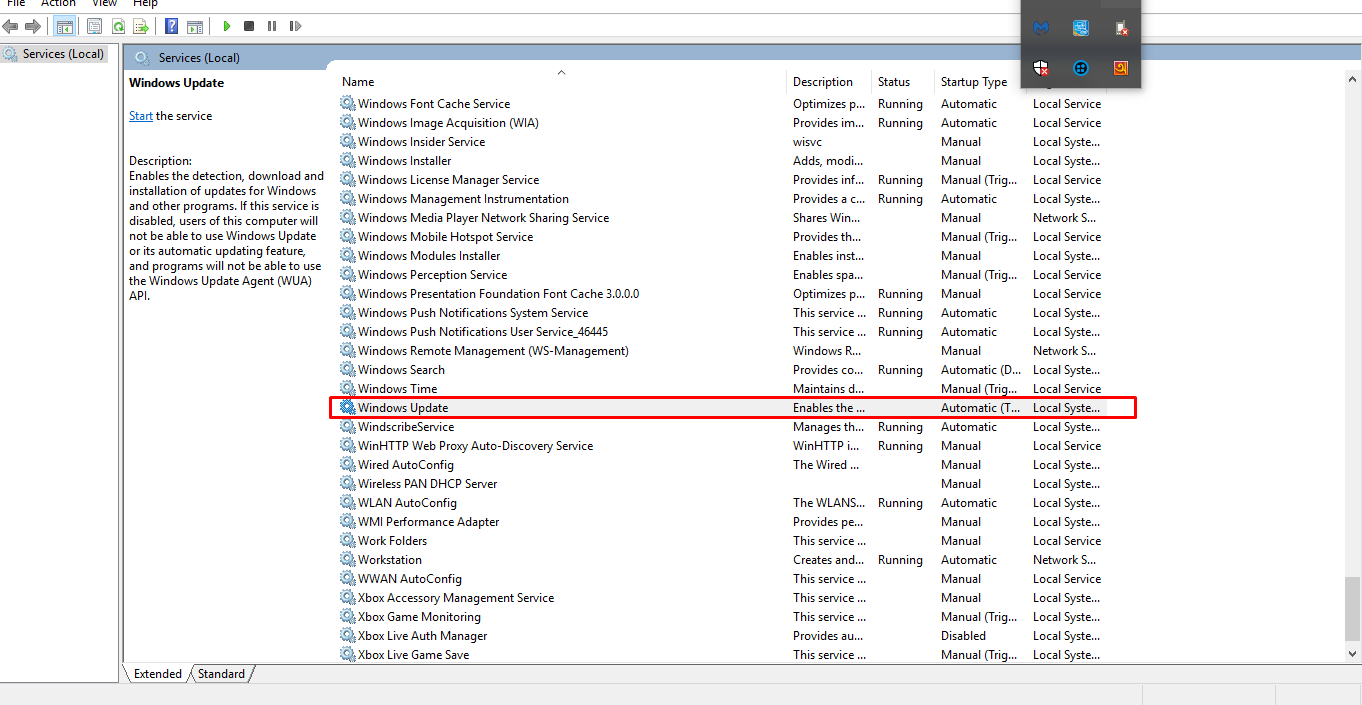Open the File menu
1362x705 pixels.
(x=16, y=4)
